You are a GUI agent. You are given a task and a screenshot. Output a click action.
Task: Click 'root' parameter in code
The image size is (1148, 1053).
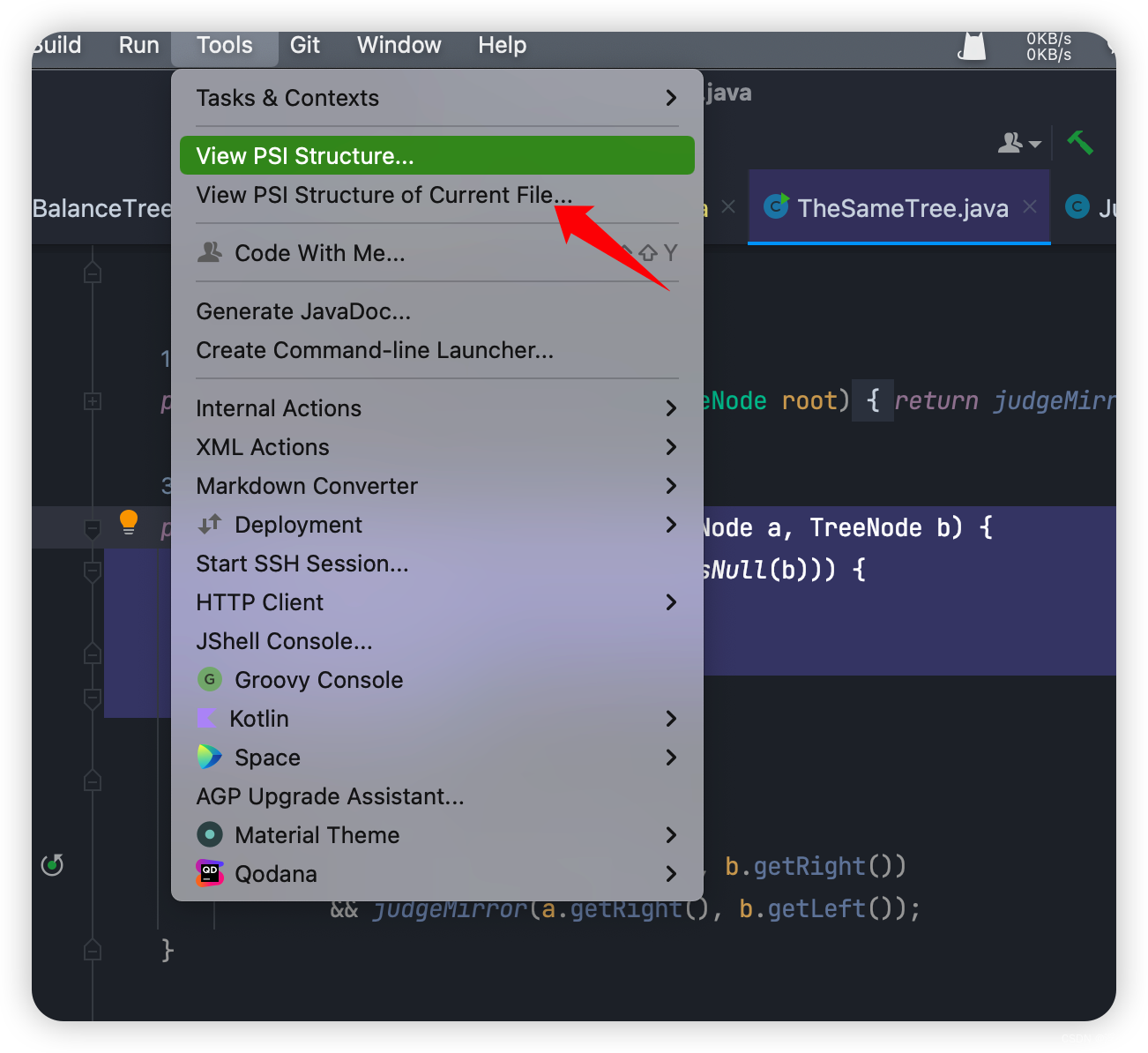pos(809,401)
